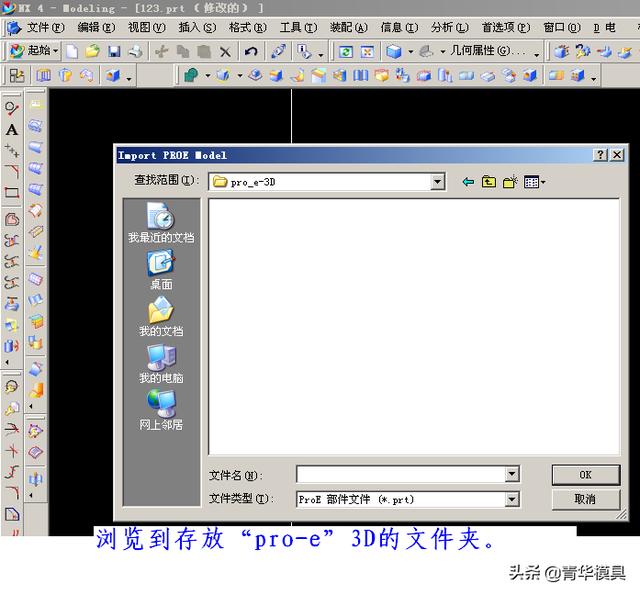The image size is (640, 595).
Task: Open the 信息(I) menu
Action: pyautogui.click(x=399, y=27)
